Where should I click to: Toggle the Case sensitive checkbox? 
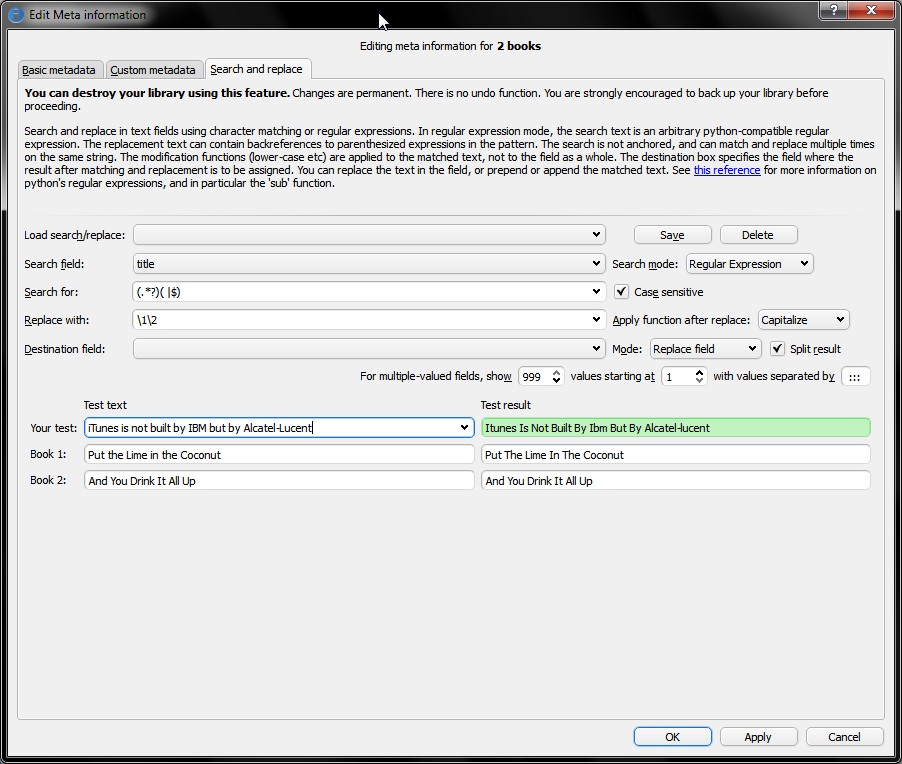621,292
